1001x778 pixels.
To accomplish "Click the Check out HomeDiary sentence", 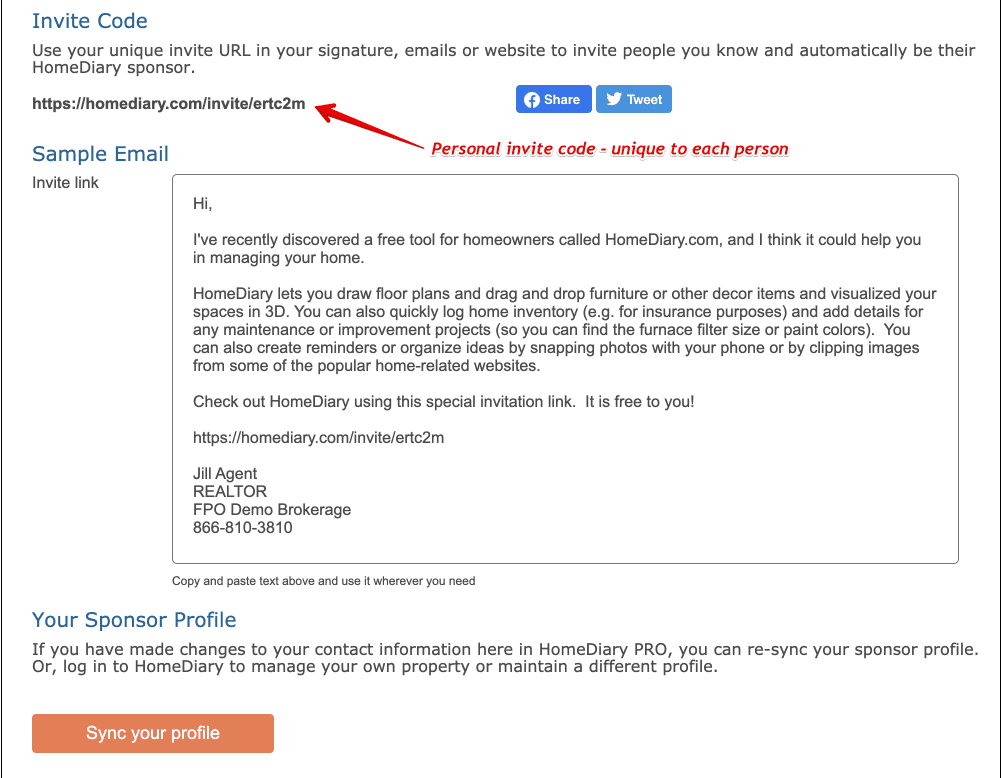I will [x=443, y=401].
